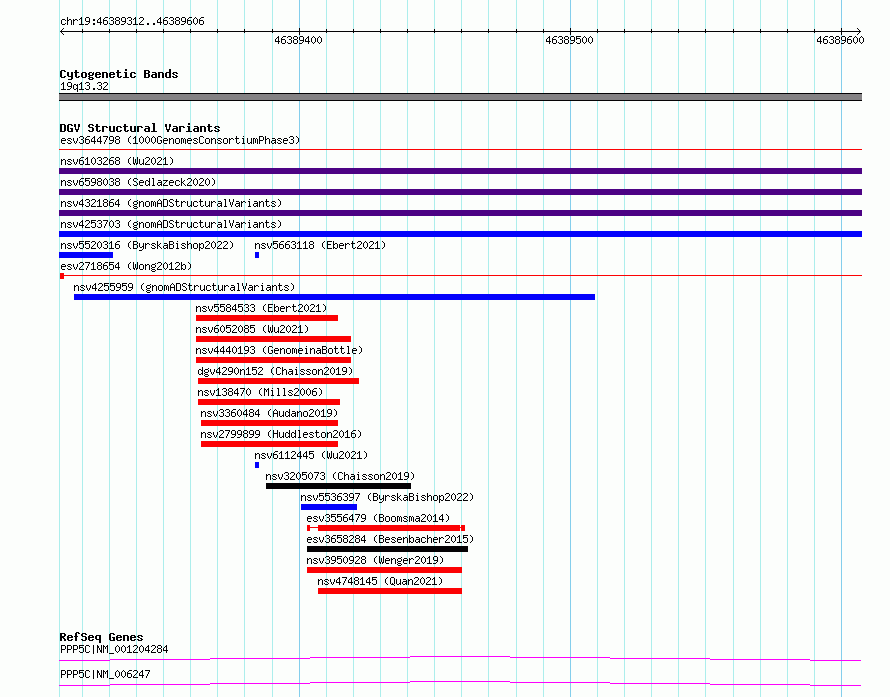Click the chr19:46389312..46389606 coordinate label
The image size is (890, 697).
(x=132, y=22)
